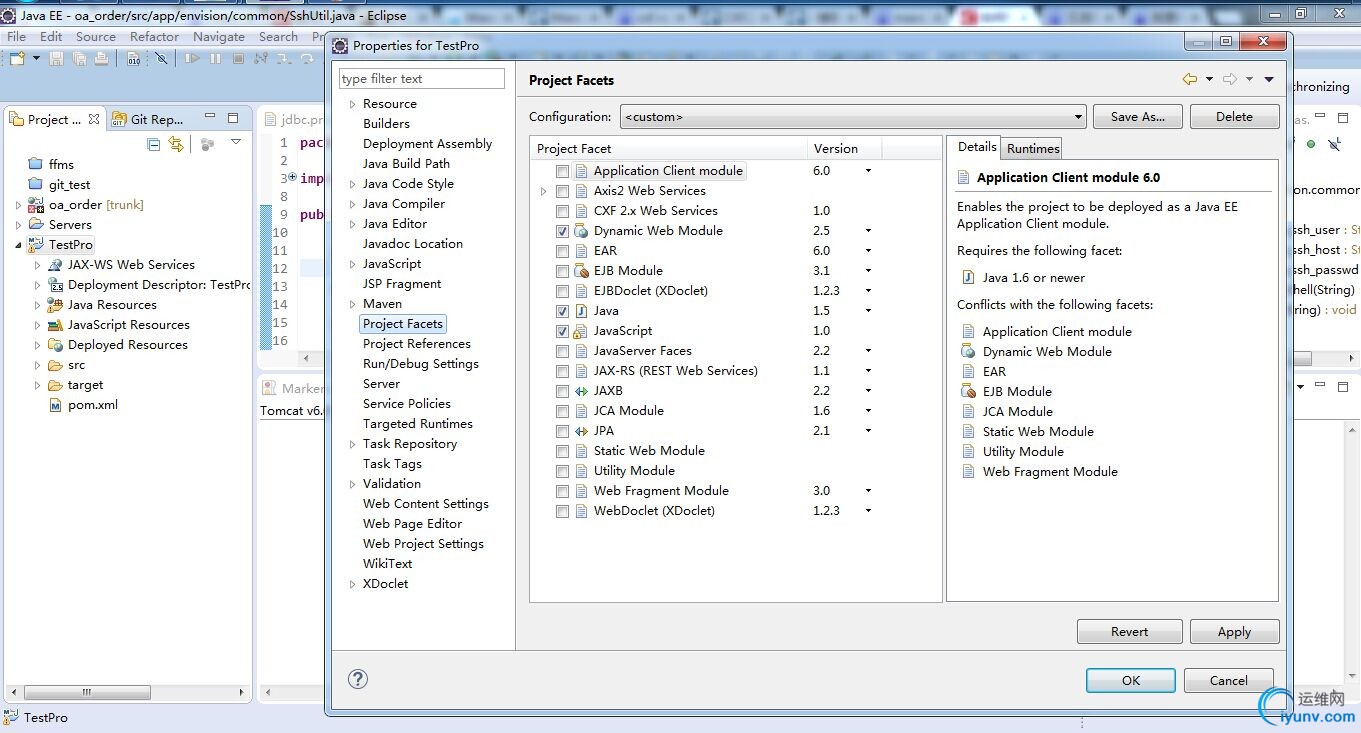Expand the Java Resources node
The image size is (1361, 733).
click(x=38, y=305)
